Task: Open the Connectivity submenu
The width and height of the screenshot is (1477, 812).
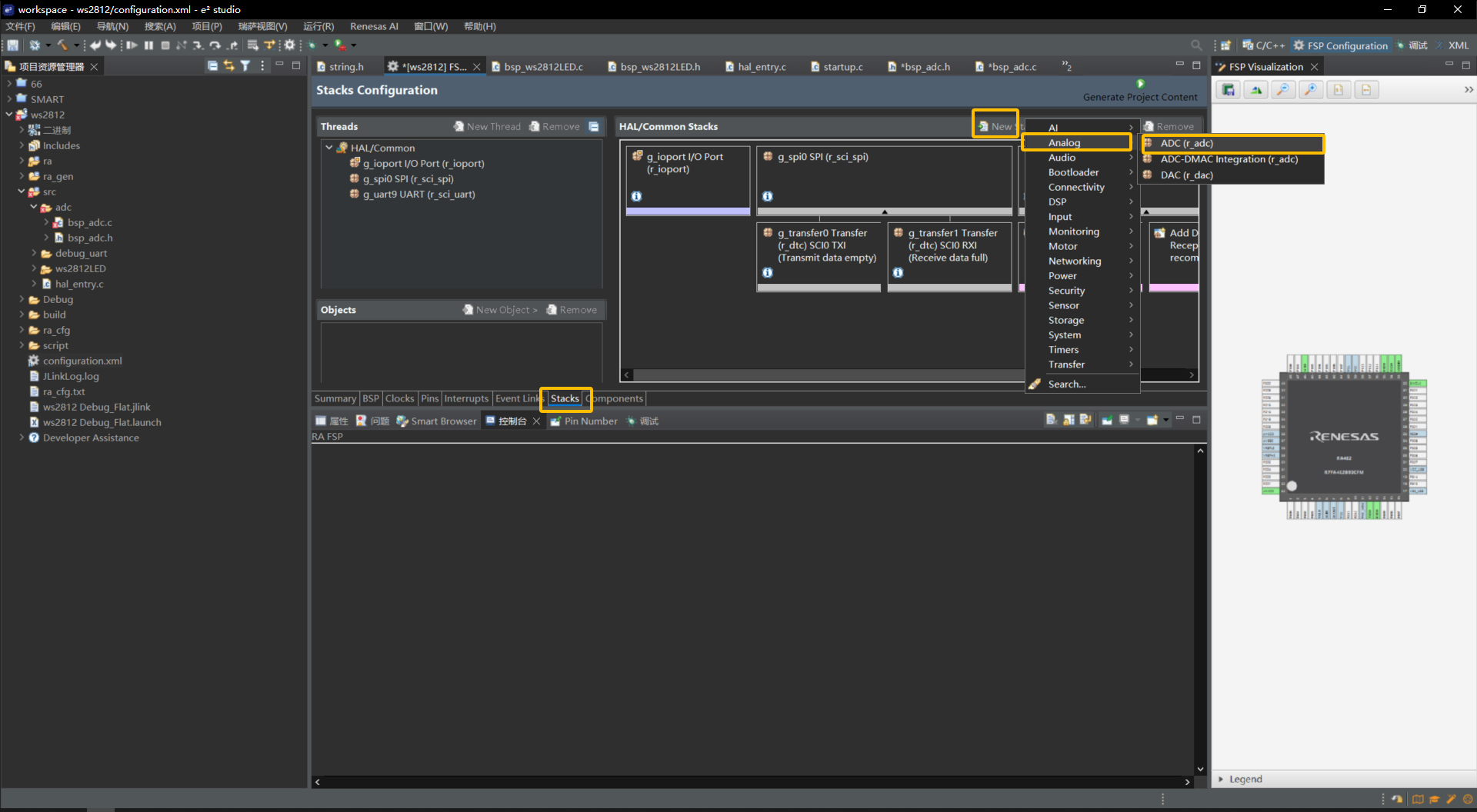Action: click(x=1082, y=187)
